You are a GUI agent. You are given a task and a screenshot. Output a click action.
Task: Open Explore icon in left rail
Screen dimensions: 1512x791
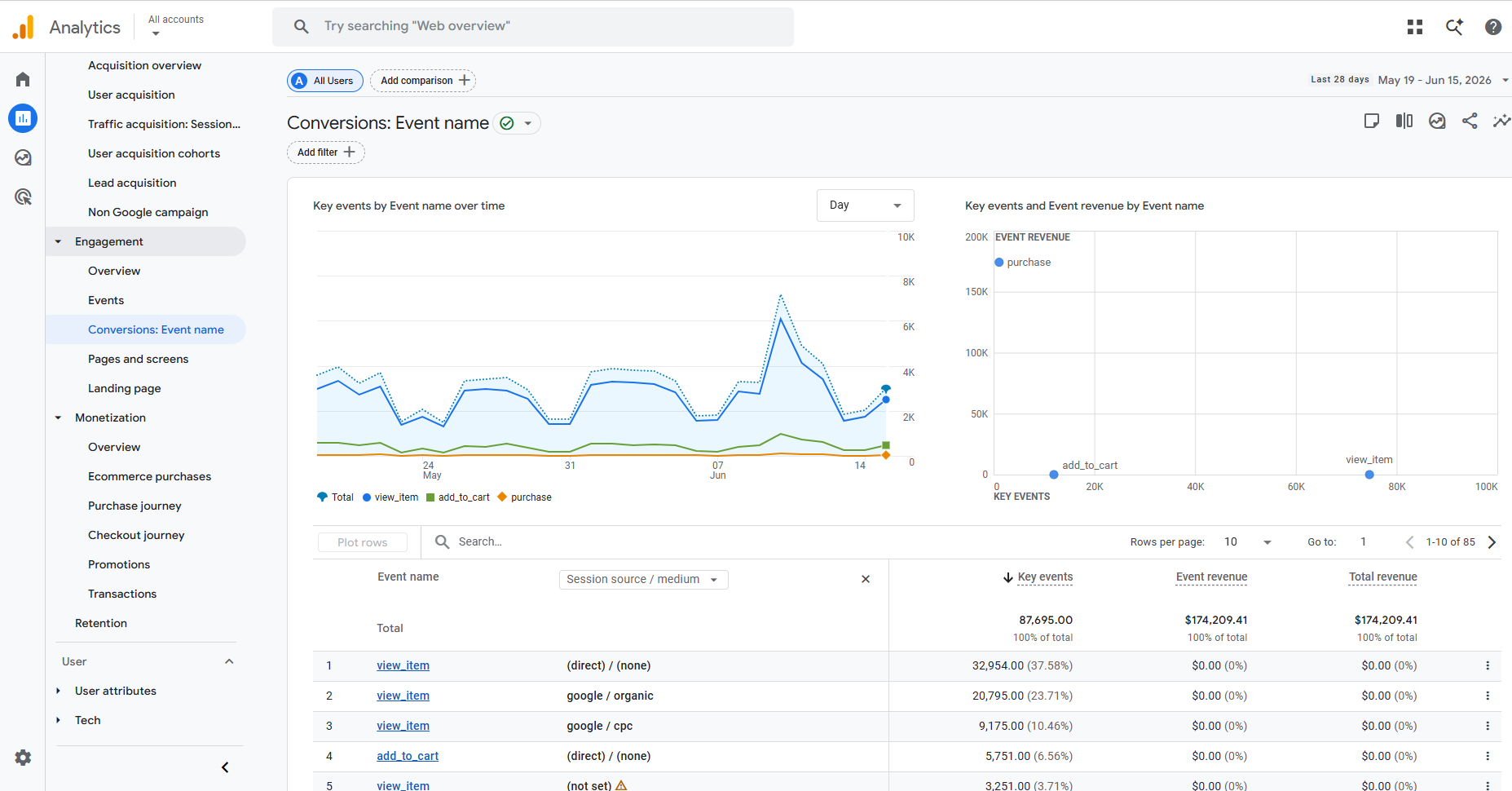pos(23,157)
